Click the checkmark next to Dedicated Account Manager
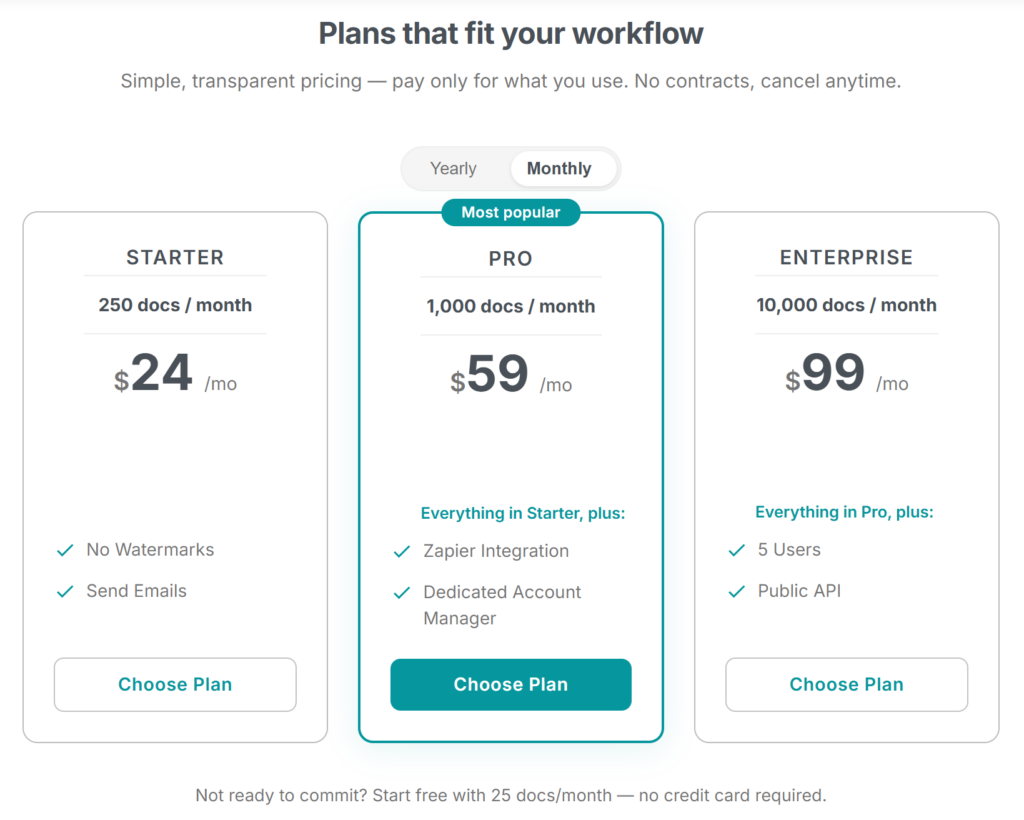 [401, 592]
